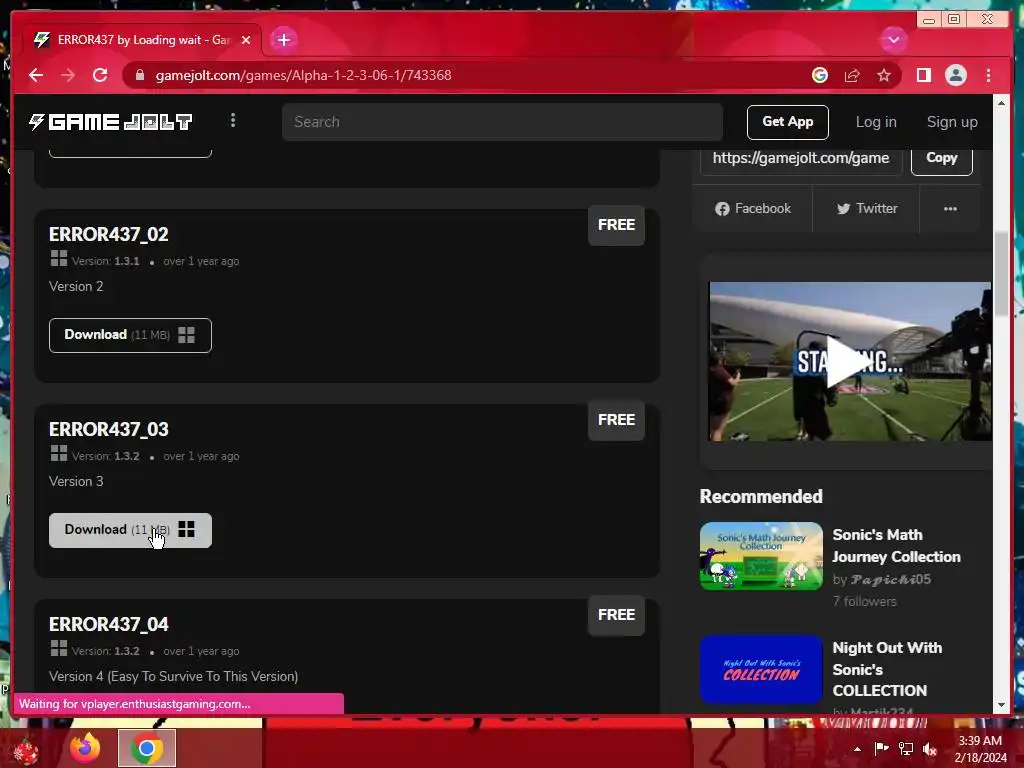Play the sidebar video ad
1024x768 pixels.
click(x=850, y=362)
